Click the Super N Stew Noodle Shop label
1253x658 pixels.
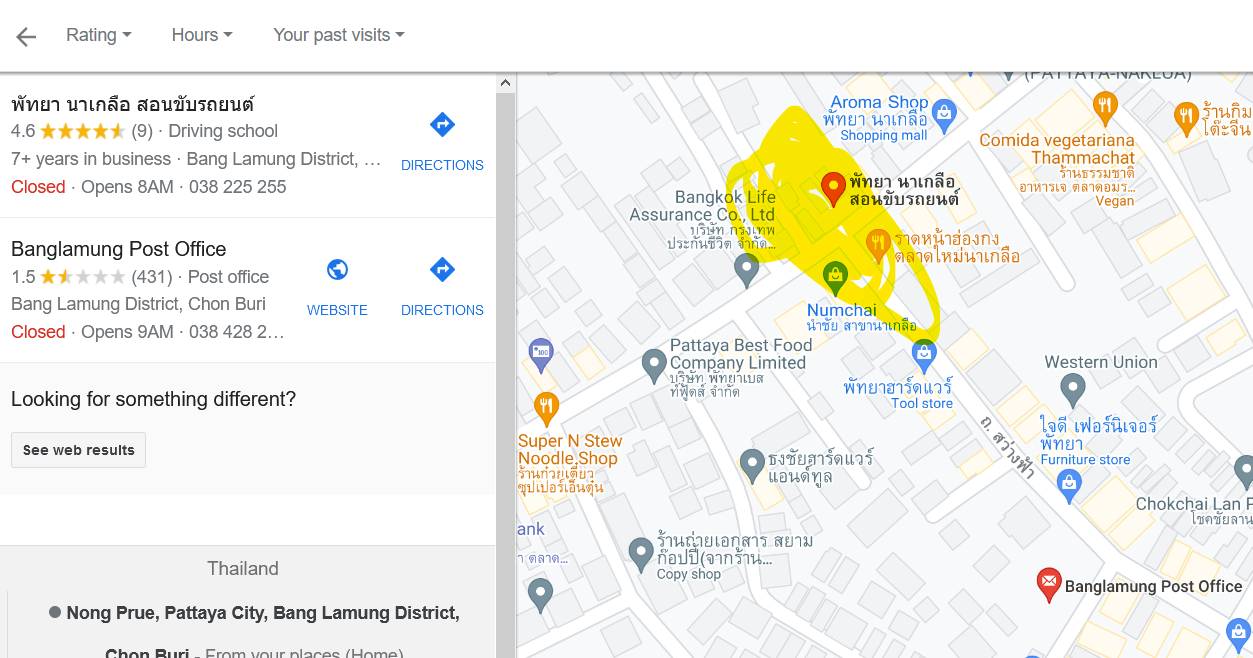[570, 450]
